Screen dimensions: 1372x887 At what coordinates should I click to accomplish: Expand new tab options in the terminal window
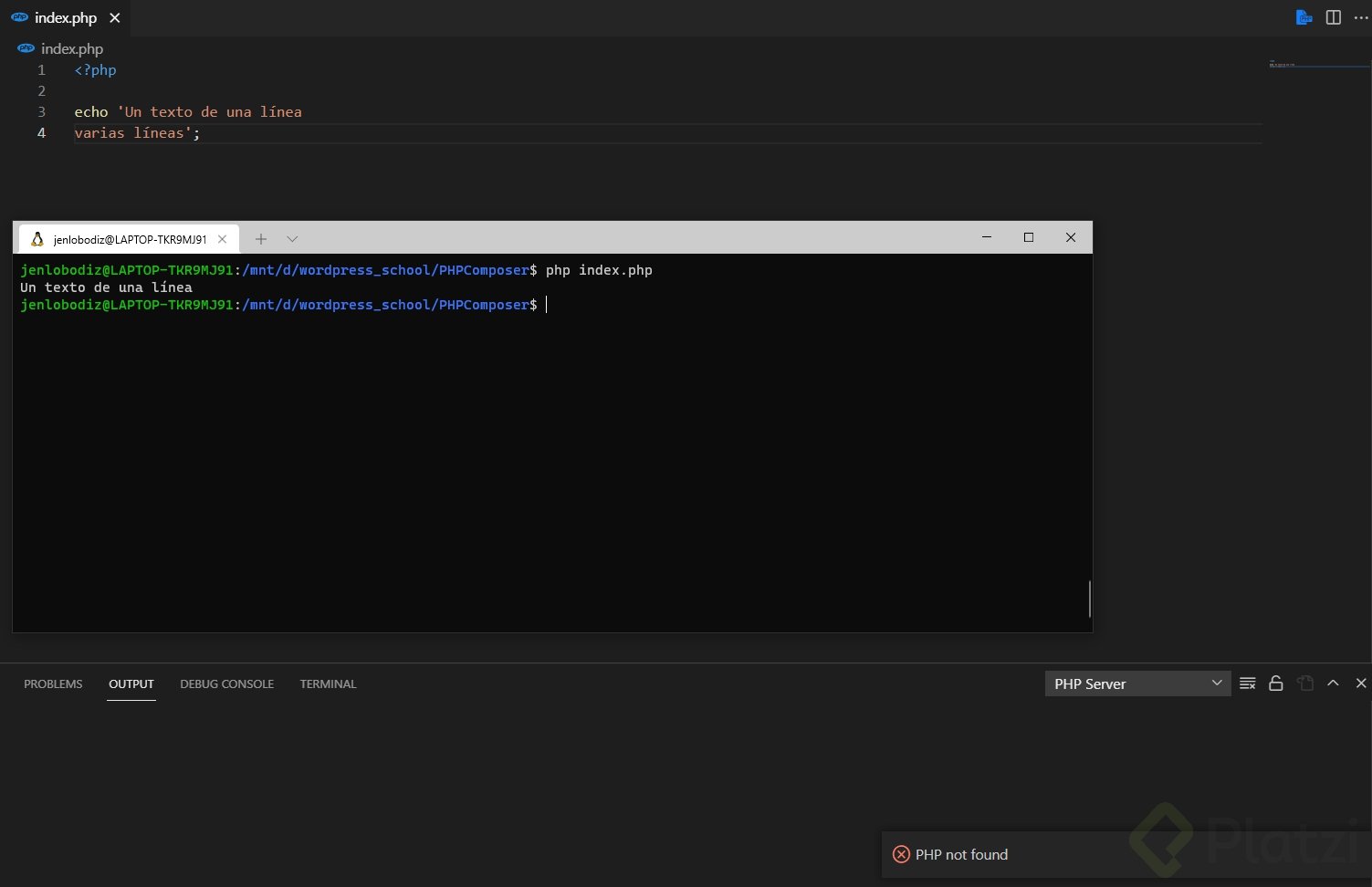pos(261,238)
